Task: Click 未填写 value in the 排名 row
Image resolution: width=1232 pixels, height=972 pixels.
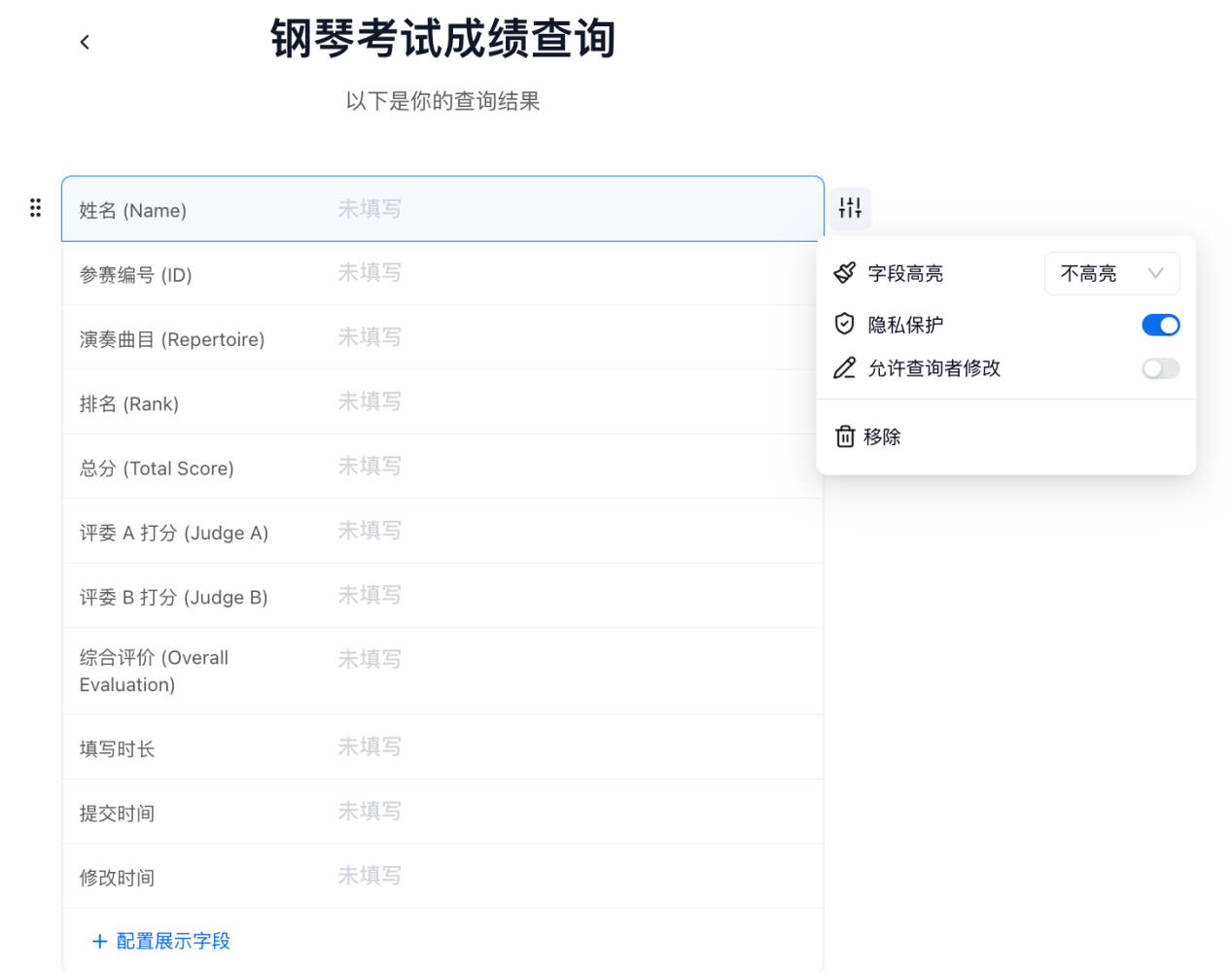Action: pyautogui.click(x=370, y=401)
